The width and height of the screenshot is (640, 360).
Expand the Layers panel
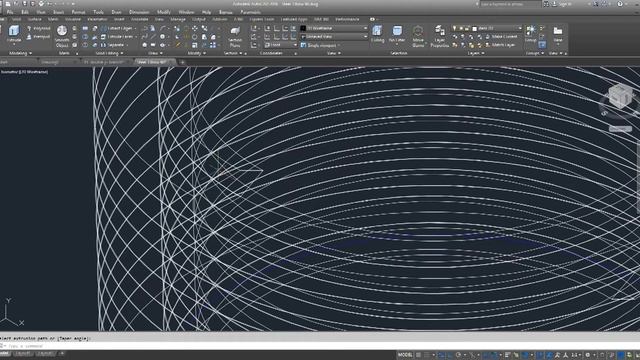(476, 53)
